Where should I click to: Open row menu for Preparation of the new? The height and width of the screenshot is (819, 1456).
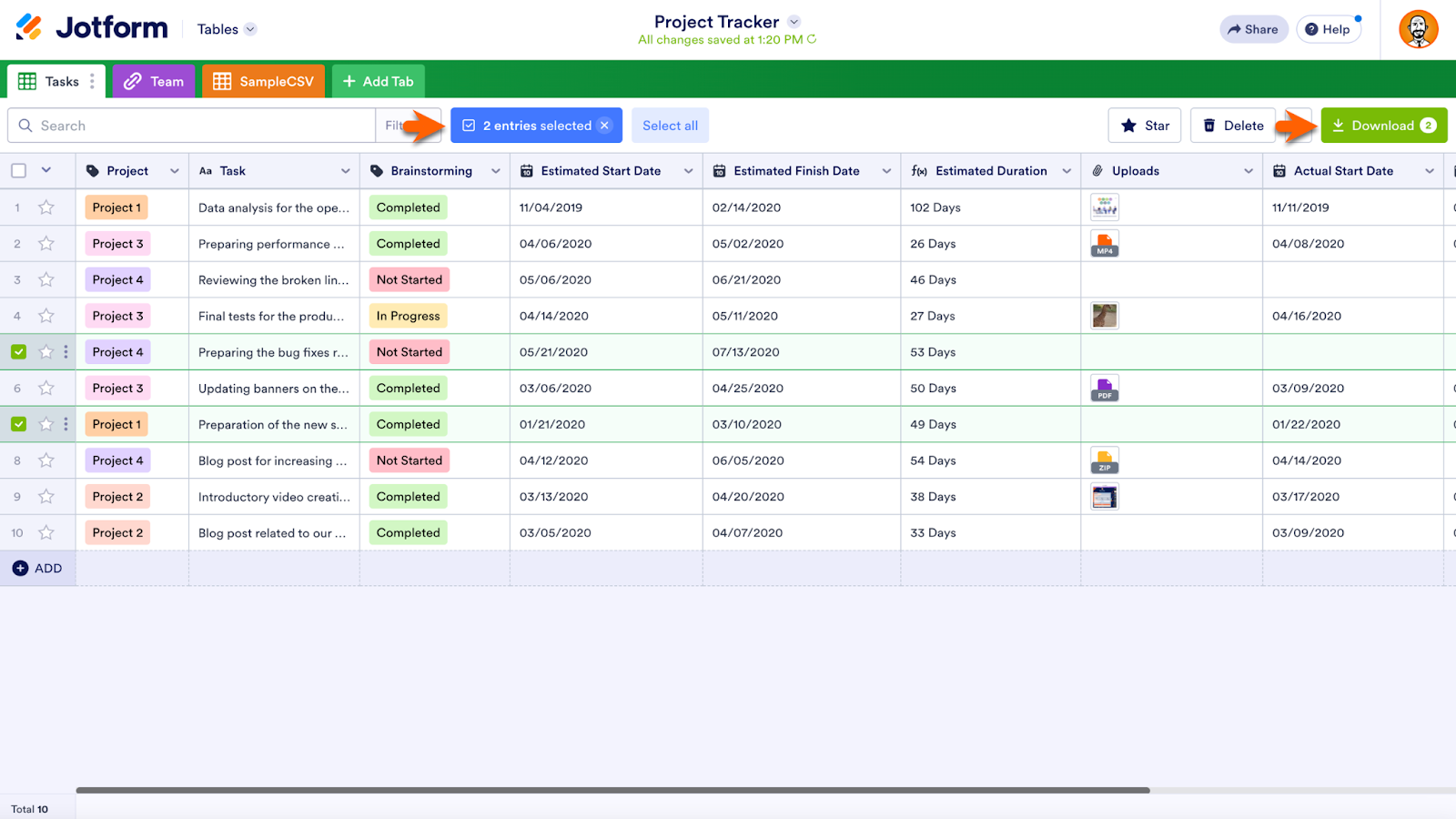click(x=66, y=424)
